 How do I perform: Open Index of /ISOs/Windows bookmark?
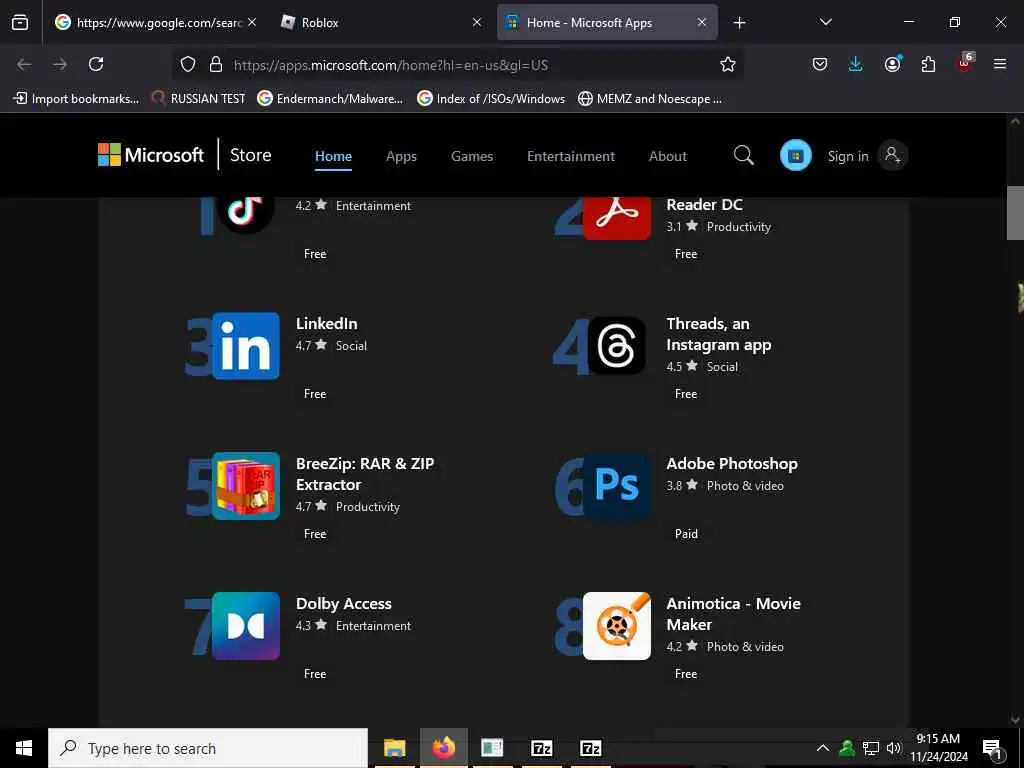[491, 99]
